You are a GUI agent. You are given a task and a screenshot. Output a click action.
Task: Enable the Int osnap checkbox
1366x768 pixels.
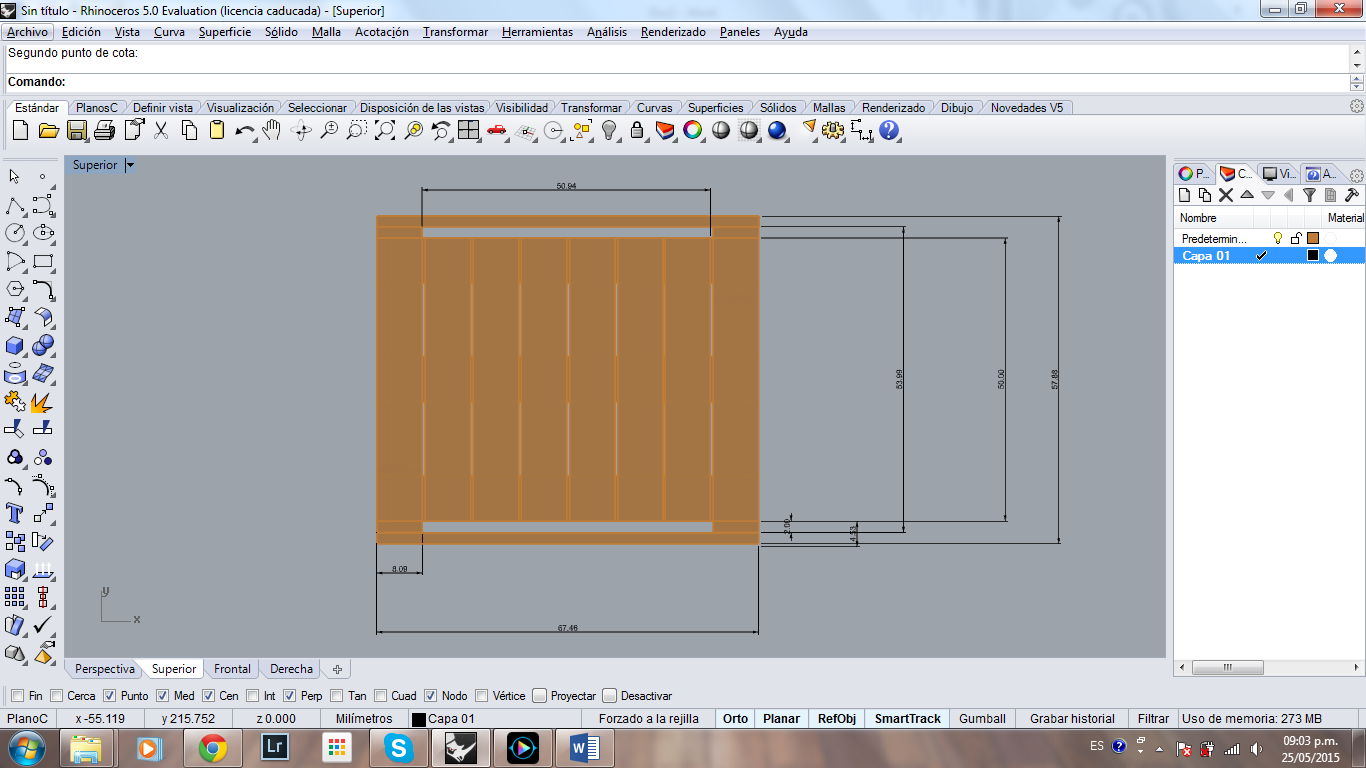click(251, 696)
